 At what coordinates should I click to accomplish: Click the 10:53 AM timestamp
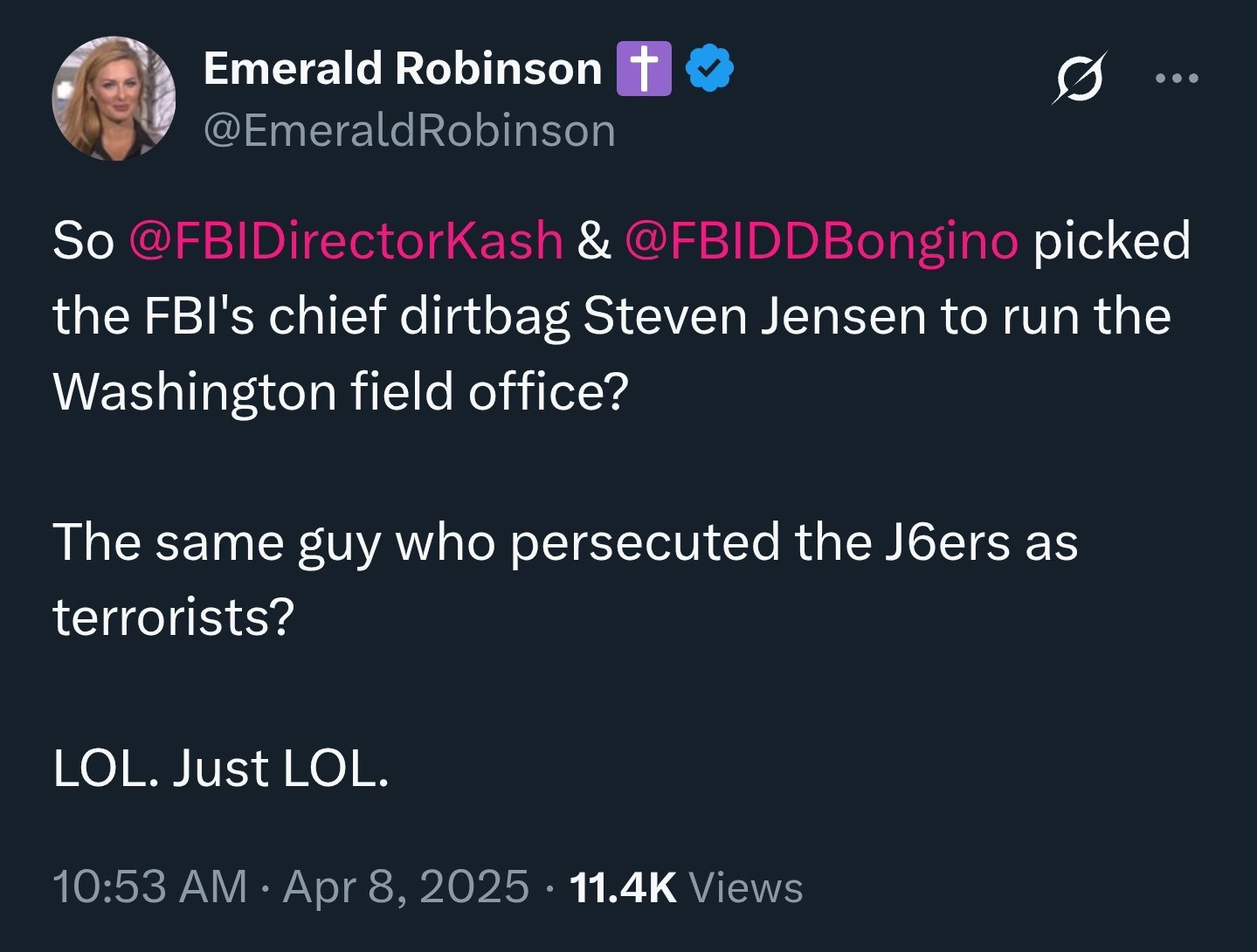(150, 886)
